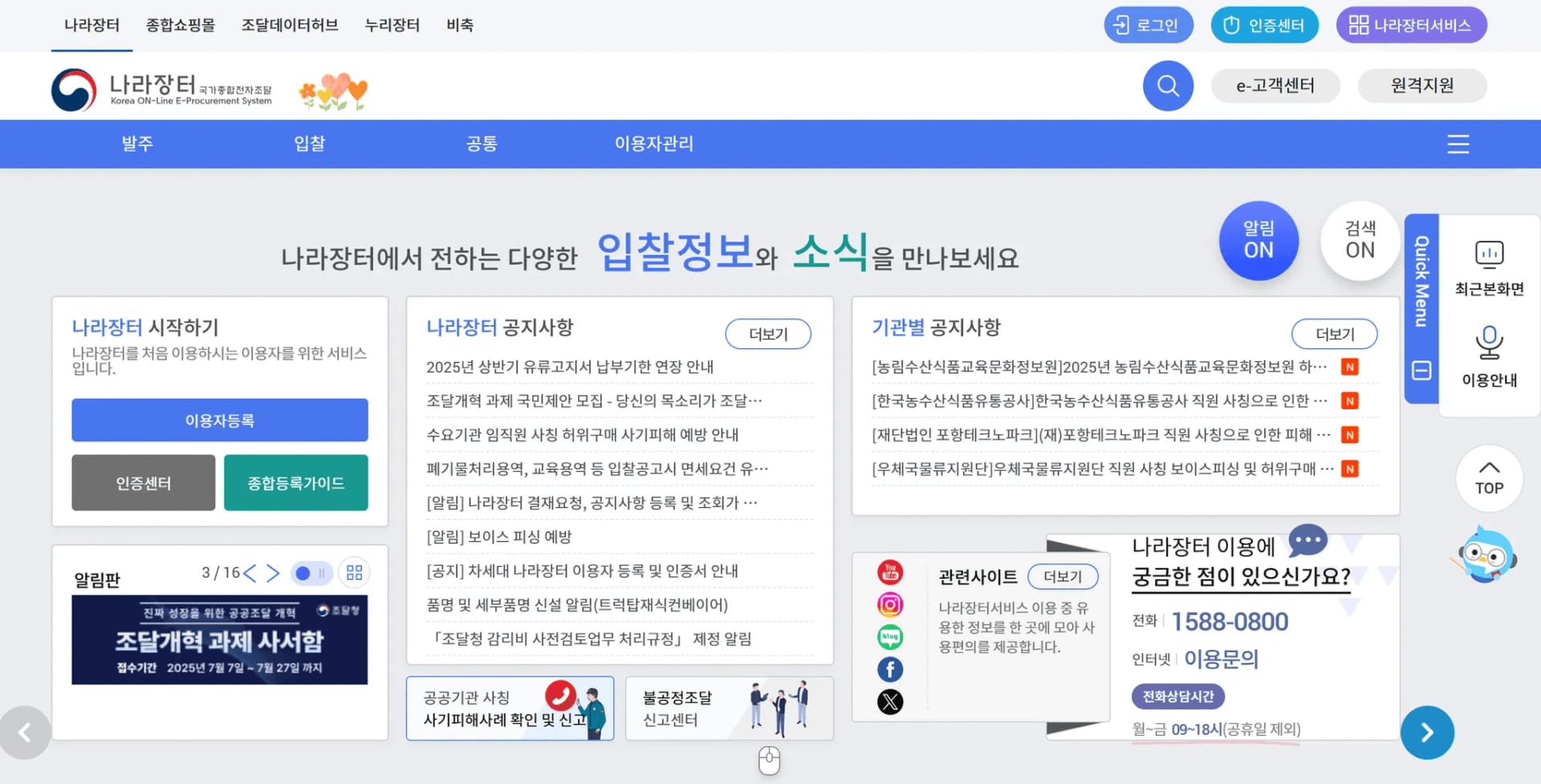
Task: Click the 로그인 button
Action: [x=1149, y=25]
